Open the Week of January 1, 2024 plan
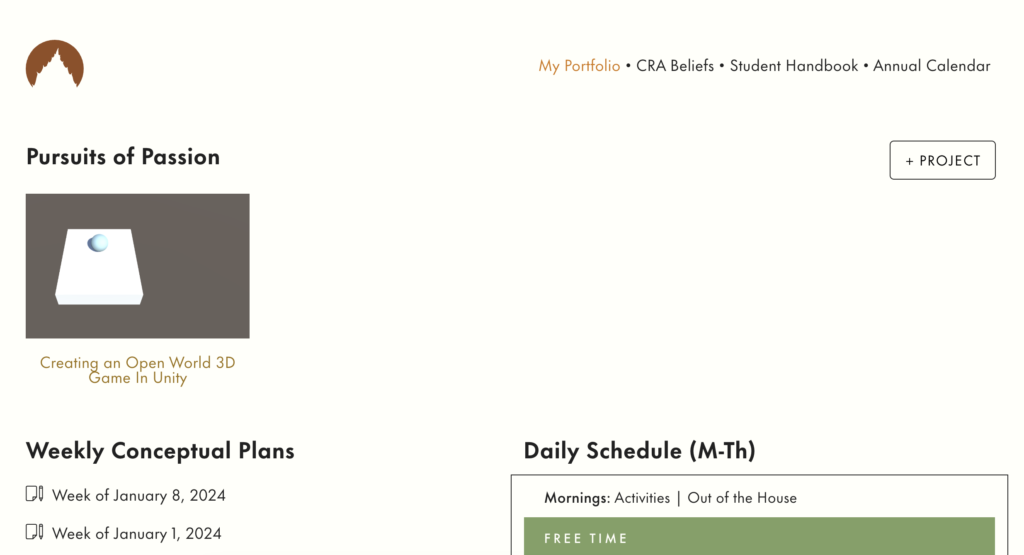Screen dimensions: 1024x555 pos(136,533)
